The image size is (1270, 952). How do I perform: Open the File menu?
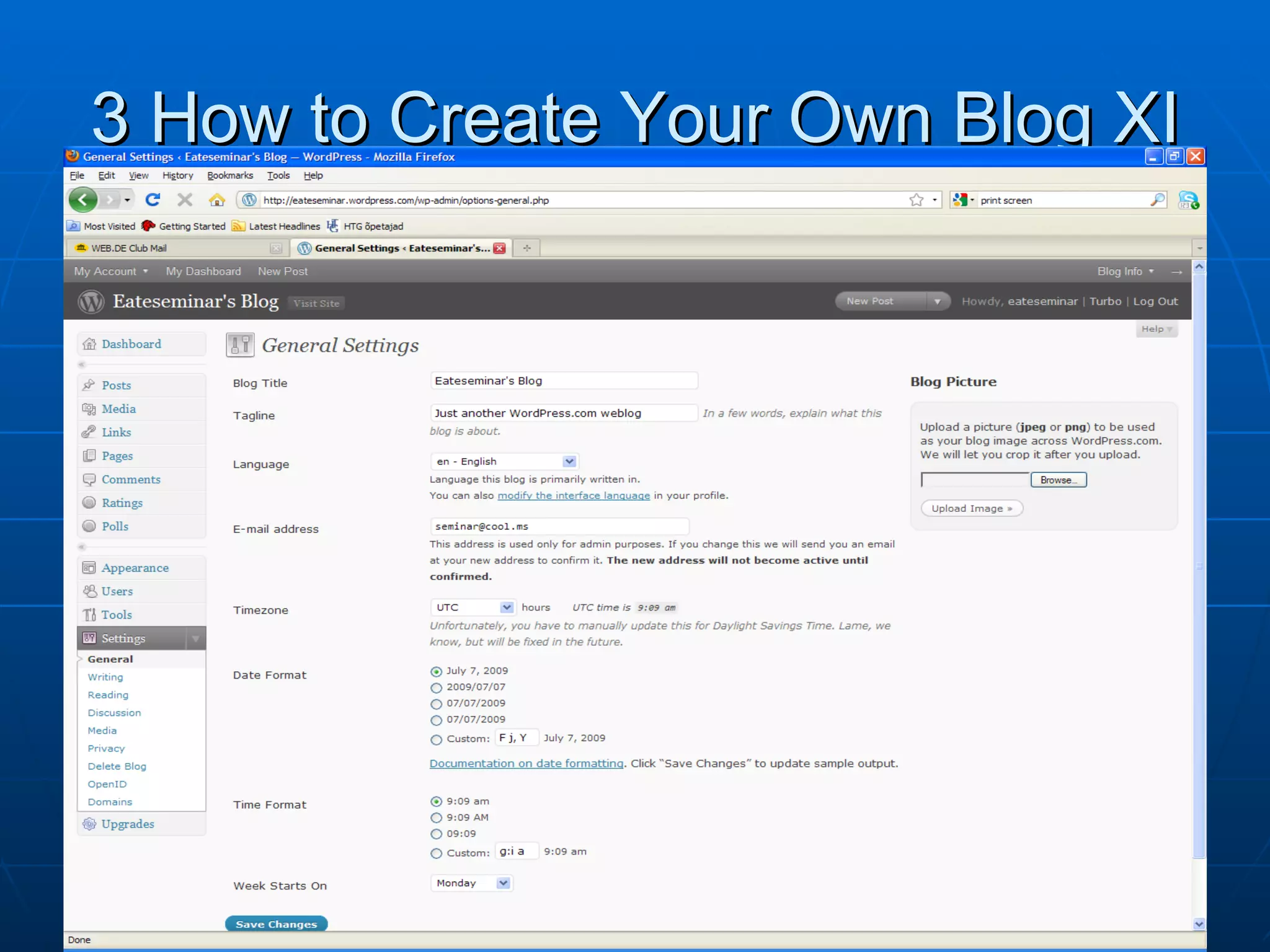coord(77,175)
